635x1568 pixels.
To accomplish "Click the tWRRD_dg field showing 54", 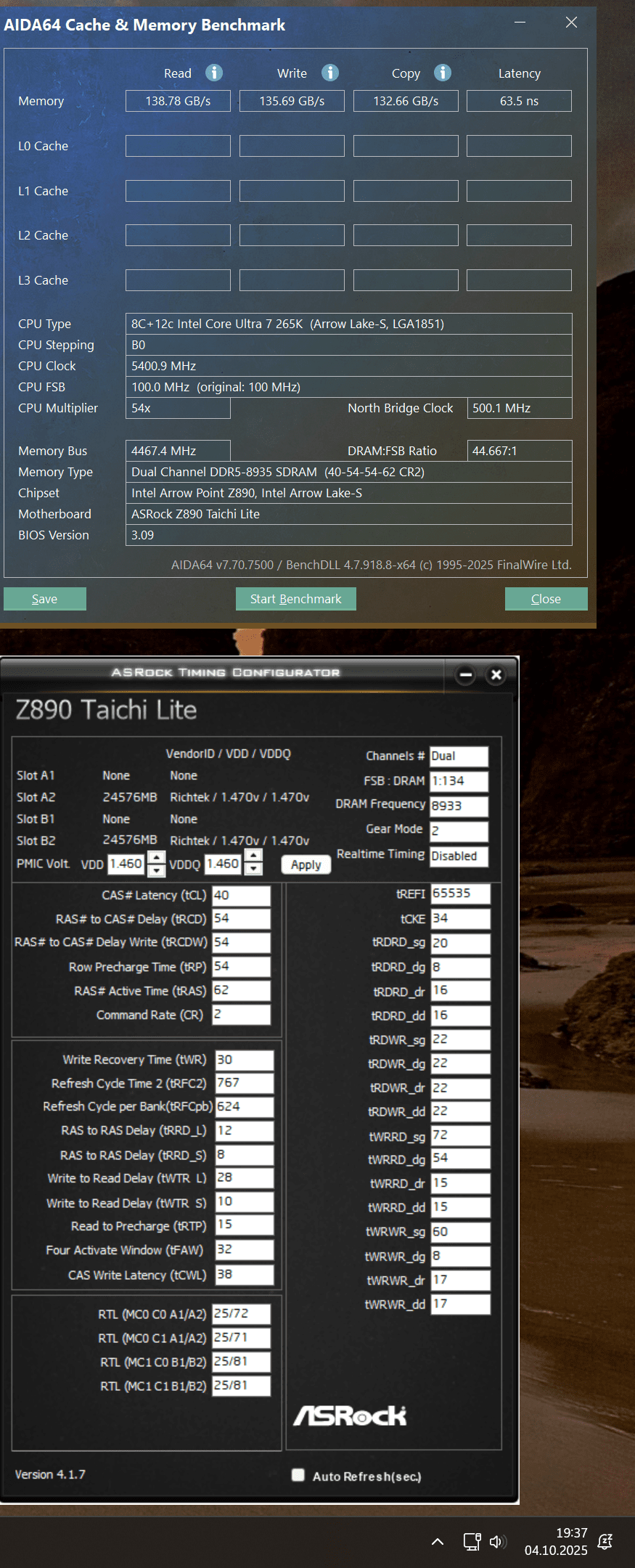I will (x=461, y=1159).
